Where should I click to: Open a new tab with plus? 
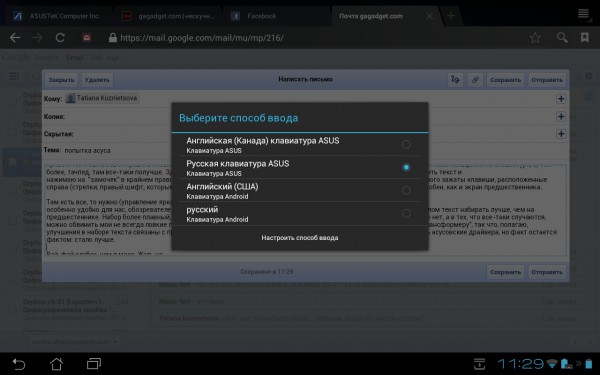[x=451, y=16]
